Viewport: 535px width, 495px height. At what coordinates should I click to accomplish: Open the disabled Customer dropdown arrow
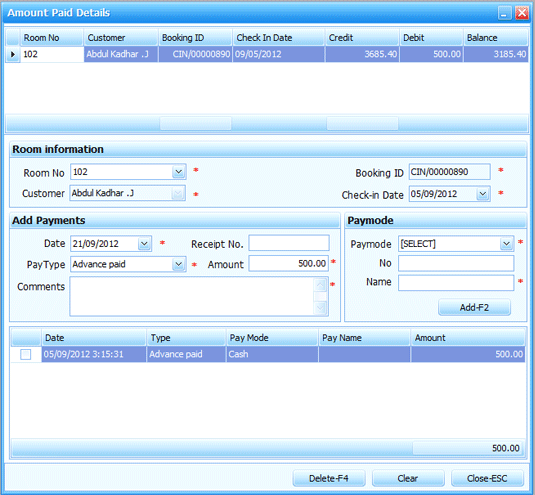click(x=178, y=194)
